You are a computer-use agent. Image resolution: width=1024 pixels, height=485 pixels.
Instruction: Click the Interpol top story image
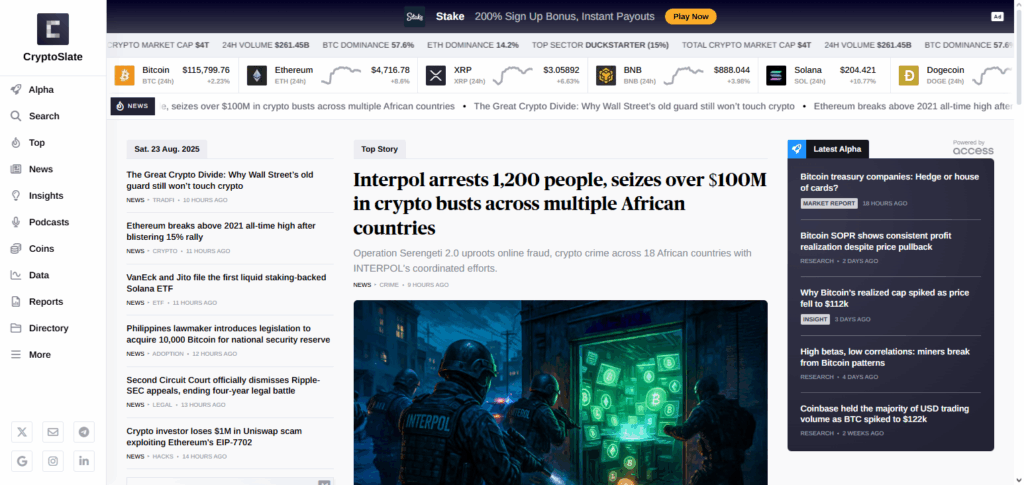(560, 392)
